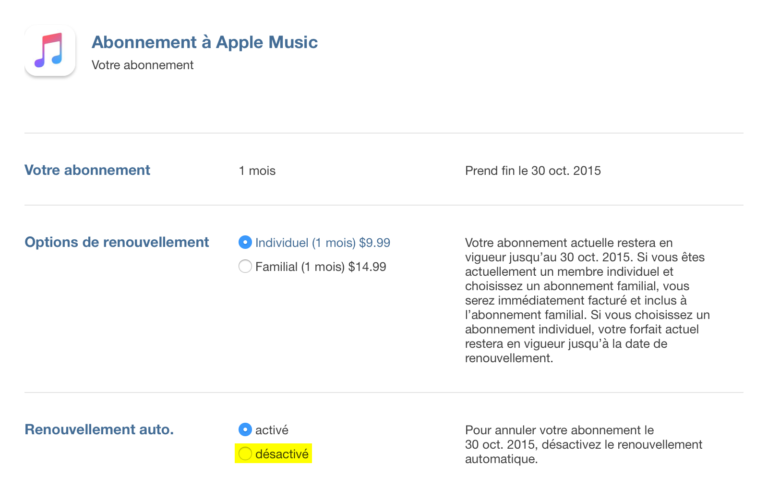This screenshot has width=768, height=490.
Task: Click the 'Votre abonnement' subtitle under the heading
Action: point(142,65)
